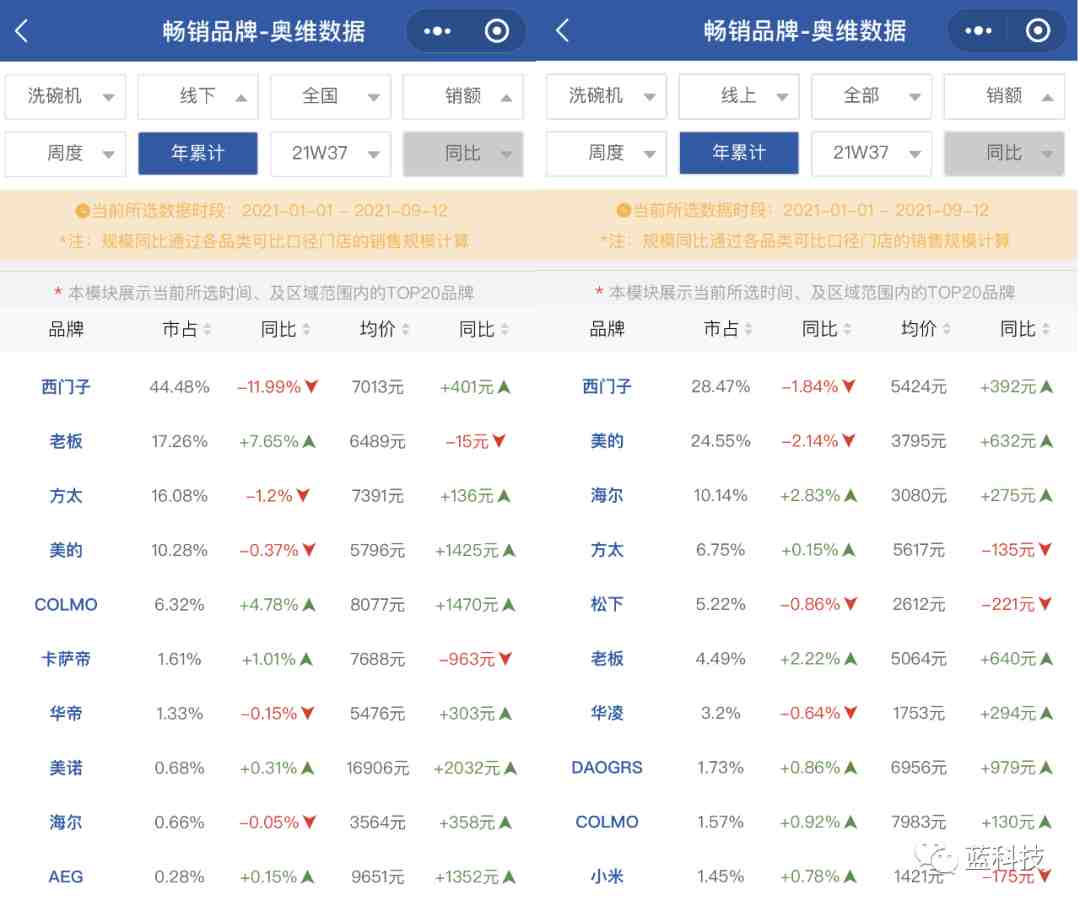
Task: Select 8077元 average price value
Action: point(377,605)
